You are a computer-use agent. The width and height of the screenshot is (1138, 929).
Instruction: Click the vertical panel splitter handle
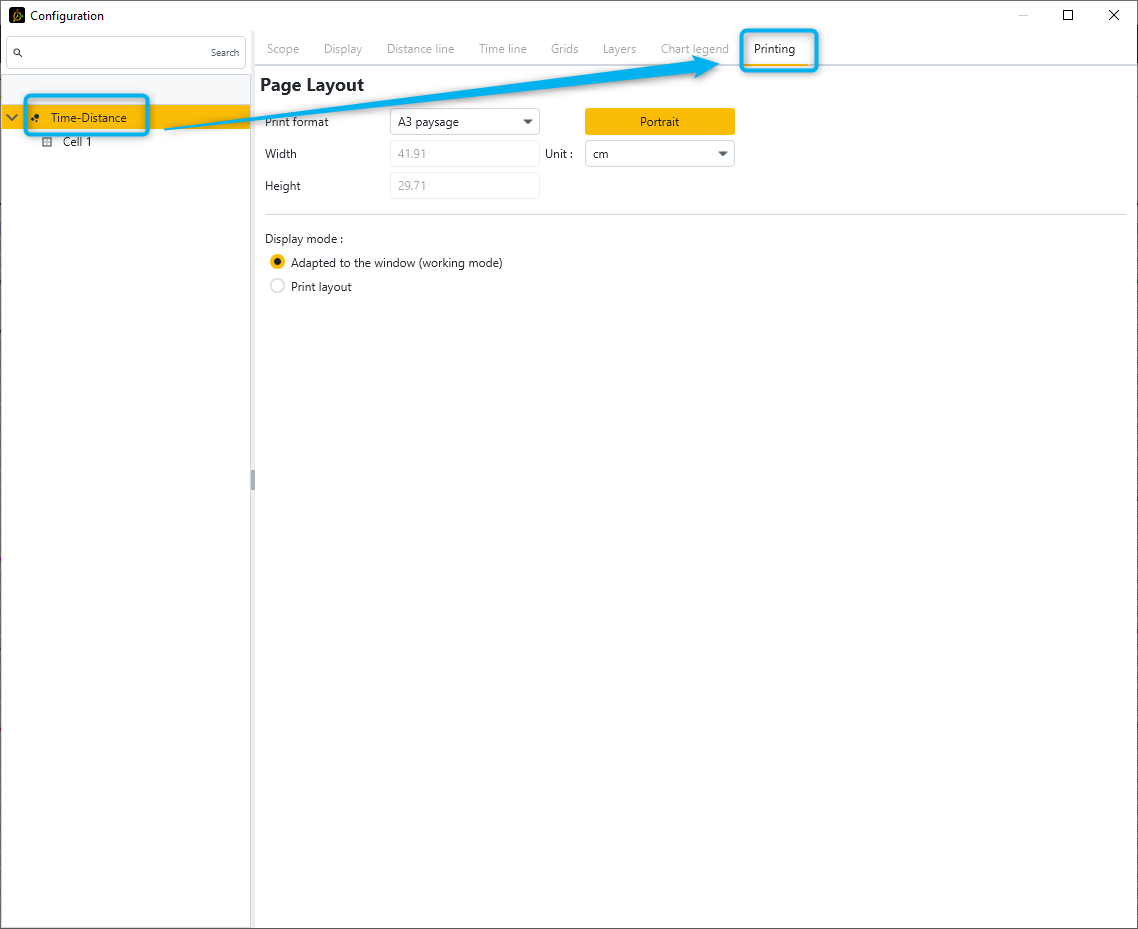click(253, 480)
